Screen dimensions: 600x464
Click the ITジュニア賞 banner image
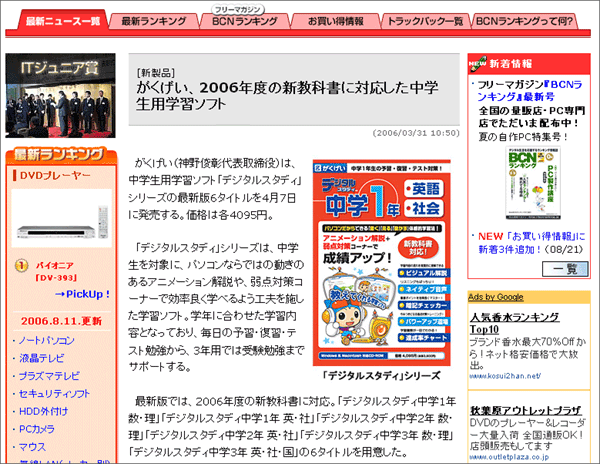60,96
